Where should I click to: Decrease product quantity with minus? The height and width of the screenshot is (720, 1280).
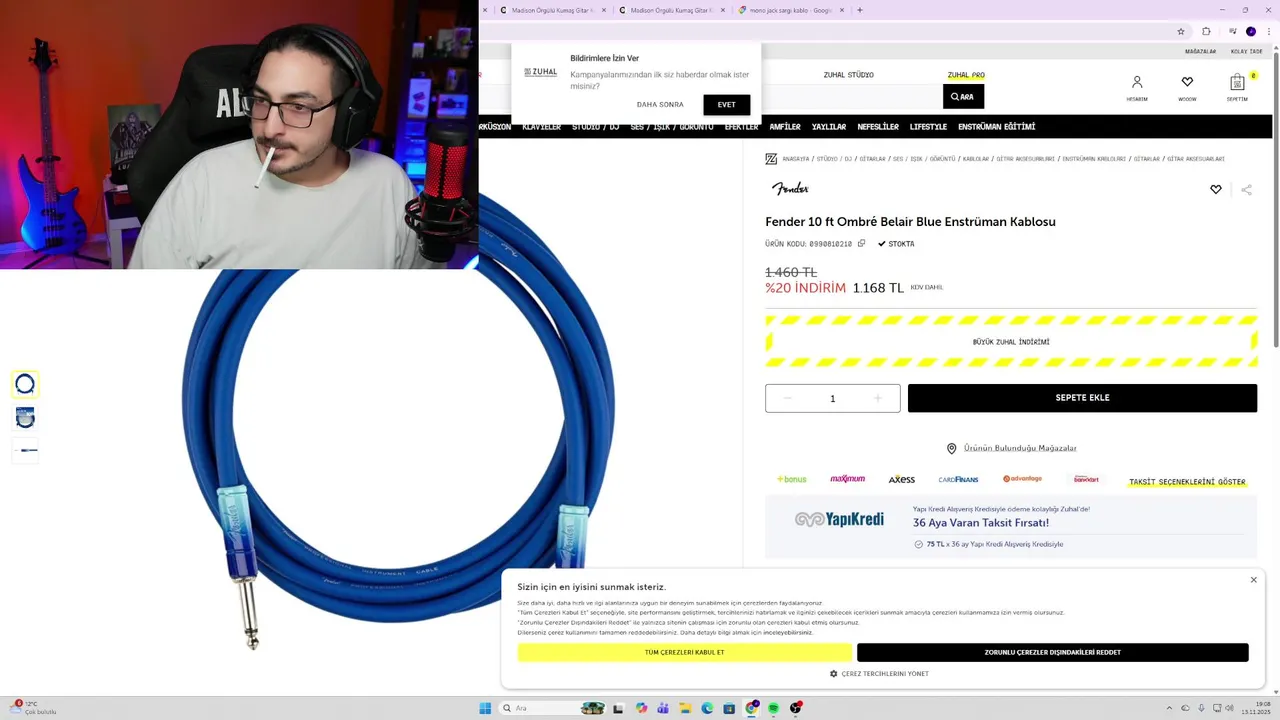787,398
